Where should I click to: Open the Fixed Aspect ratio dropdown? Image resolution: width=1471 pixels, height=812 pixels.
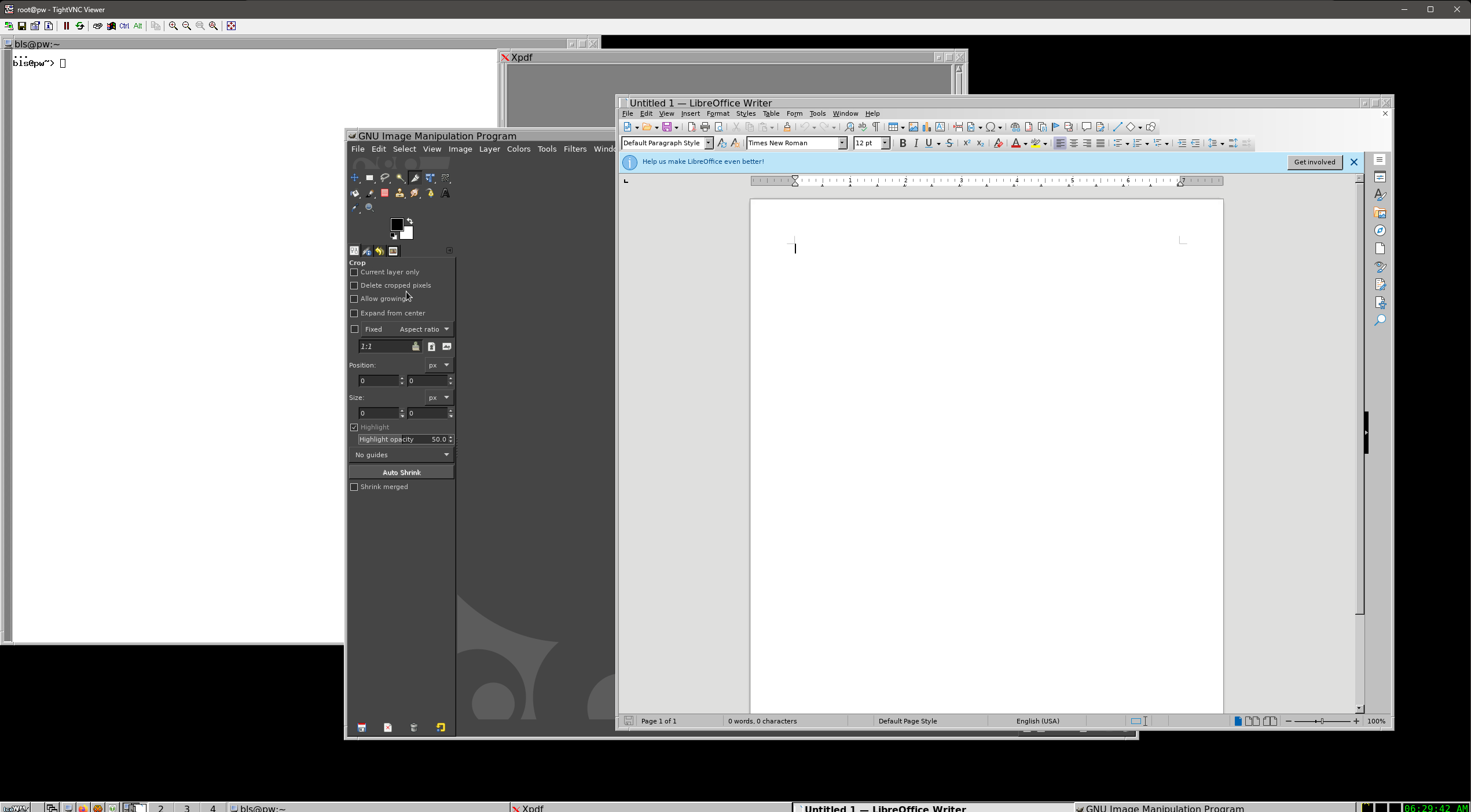pos(408,329)
